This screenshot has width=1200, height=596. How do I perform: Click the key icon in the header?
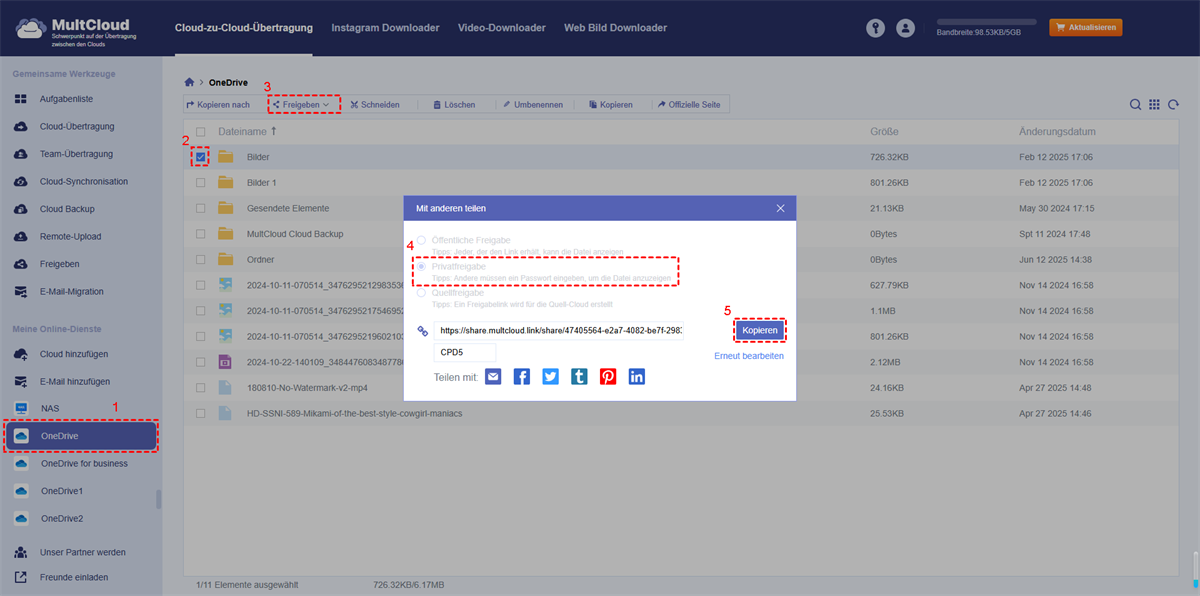tap(877, 28)
